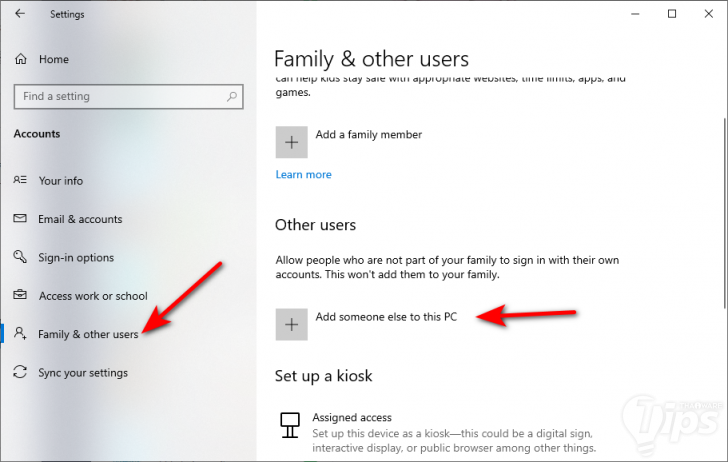This screenshot has width=728, height=462.
Task: Click the search magnifier icon
Action: [232, 97]
